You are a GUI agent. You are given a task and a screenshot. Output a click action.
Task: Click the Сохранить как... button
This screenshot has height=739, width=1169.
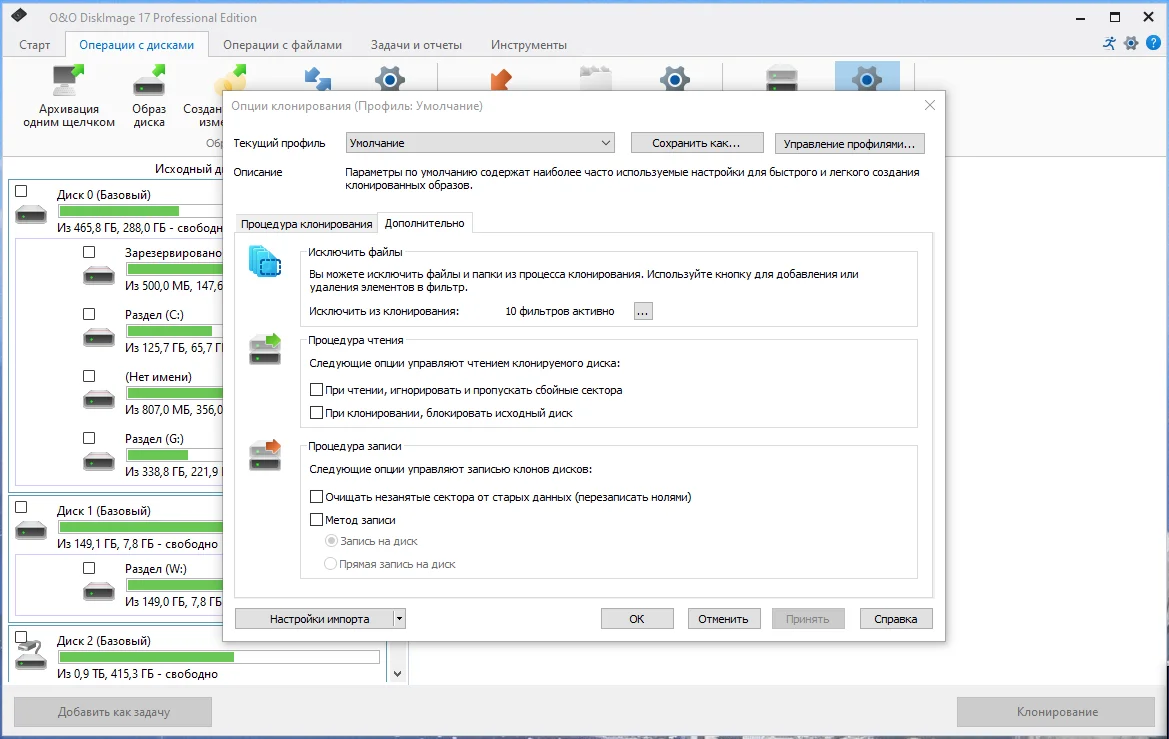click(696, 142)
